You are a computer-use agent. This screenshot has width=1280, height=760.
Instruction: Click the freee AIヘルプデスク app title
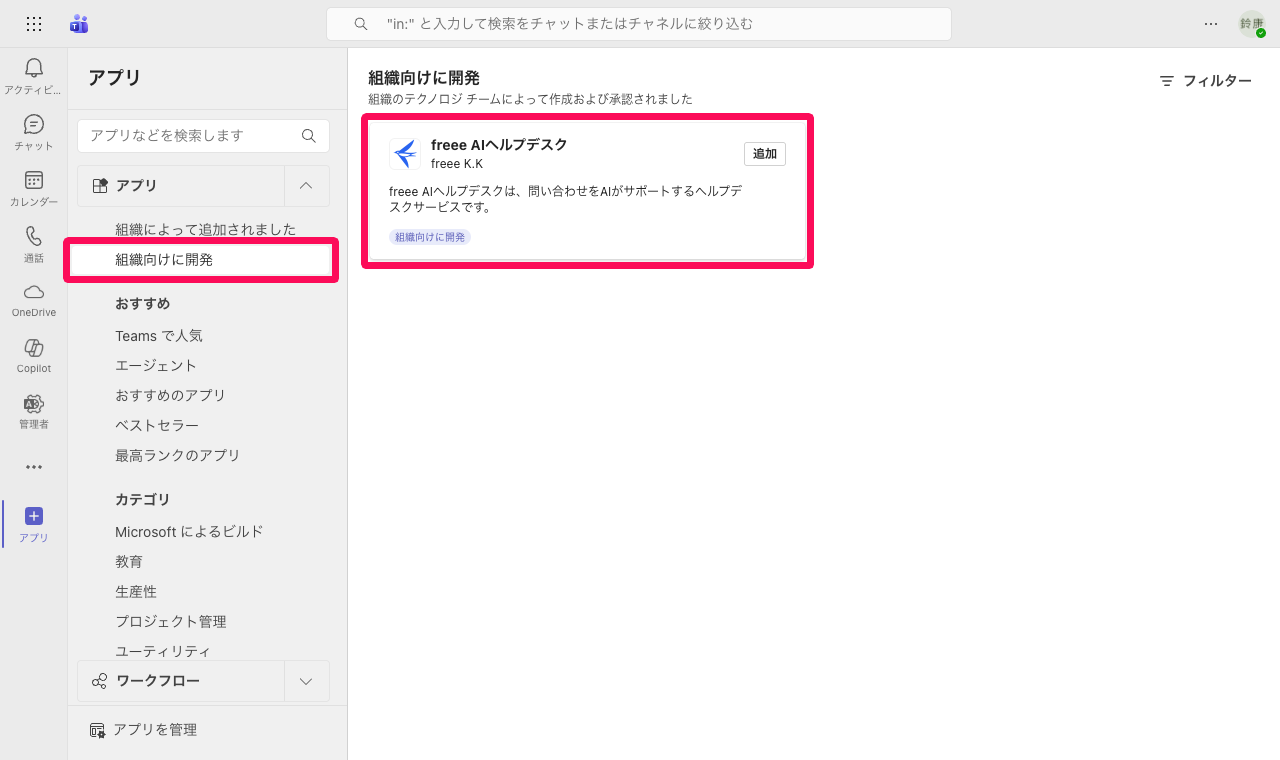point(499,145)
